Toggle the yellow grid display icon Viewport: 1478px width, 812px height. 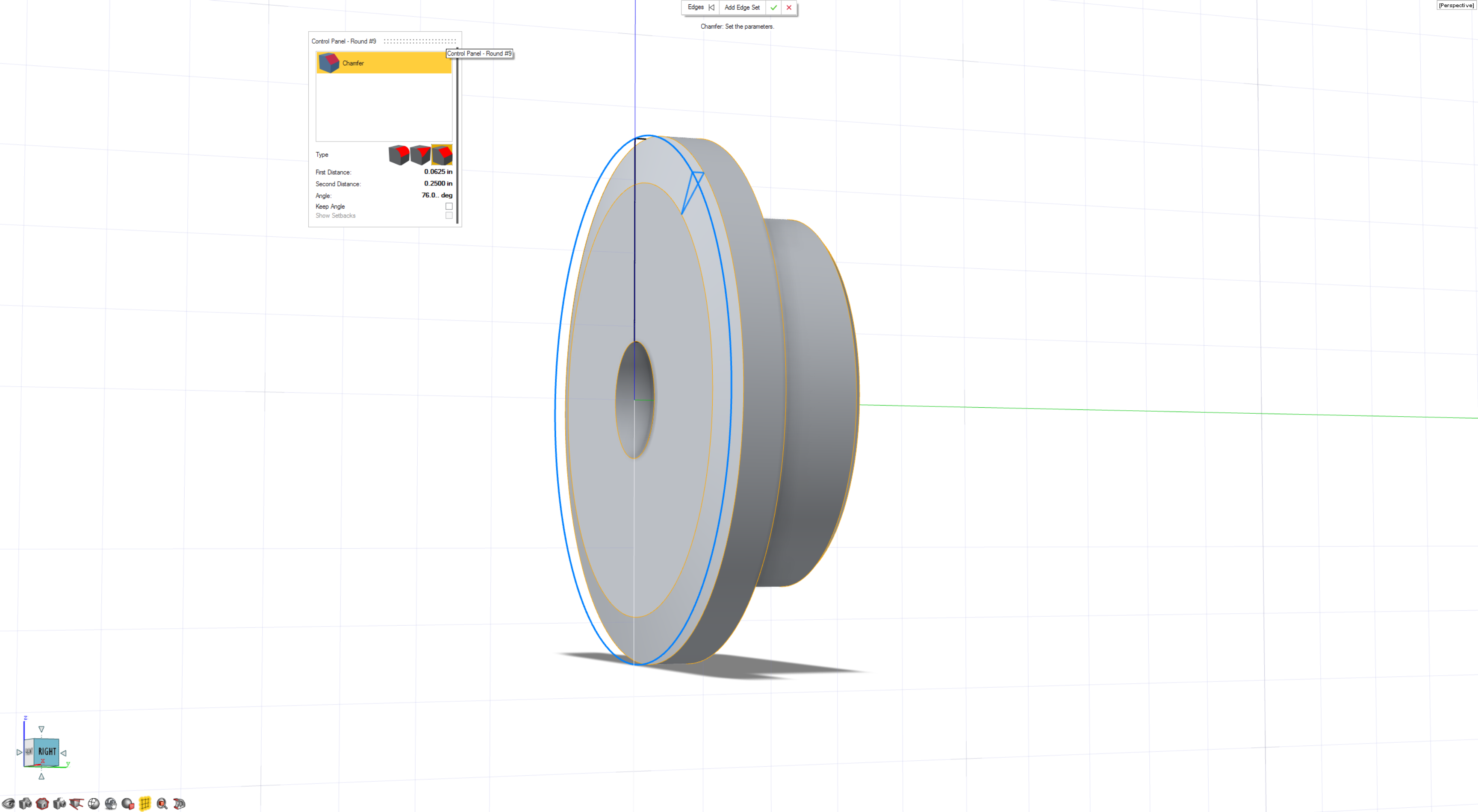[x=145, y=803]
